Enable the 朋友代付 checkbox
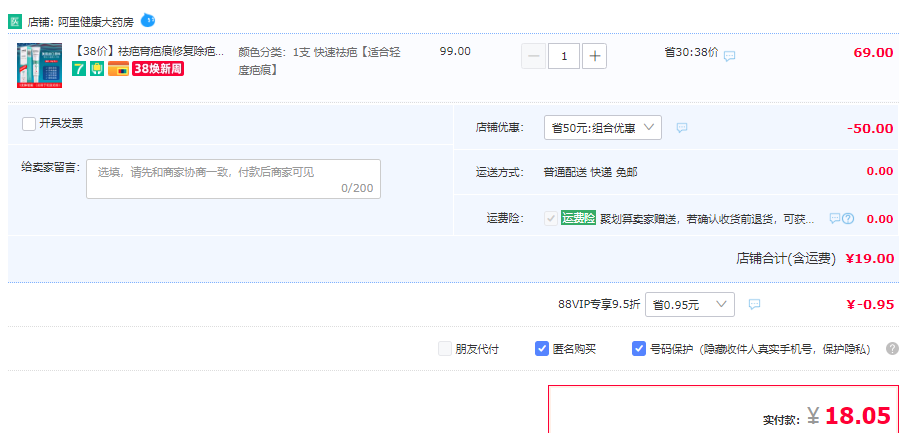The width and height of the screenshot is (905, 433). pyautogui.click(x=444, y=349)
